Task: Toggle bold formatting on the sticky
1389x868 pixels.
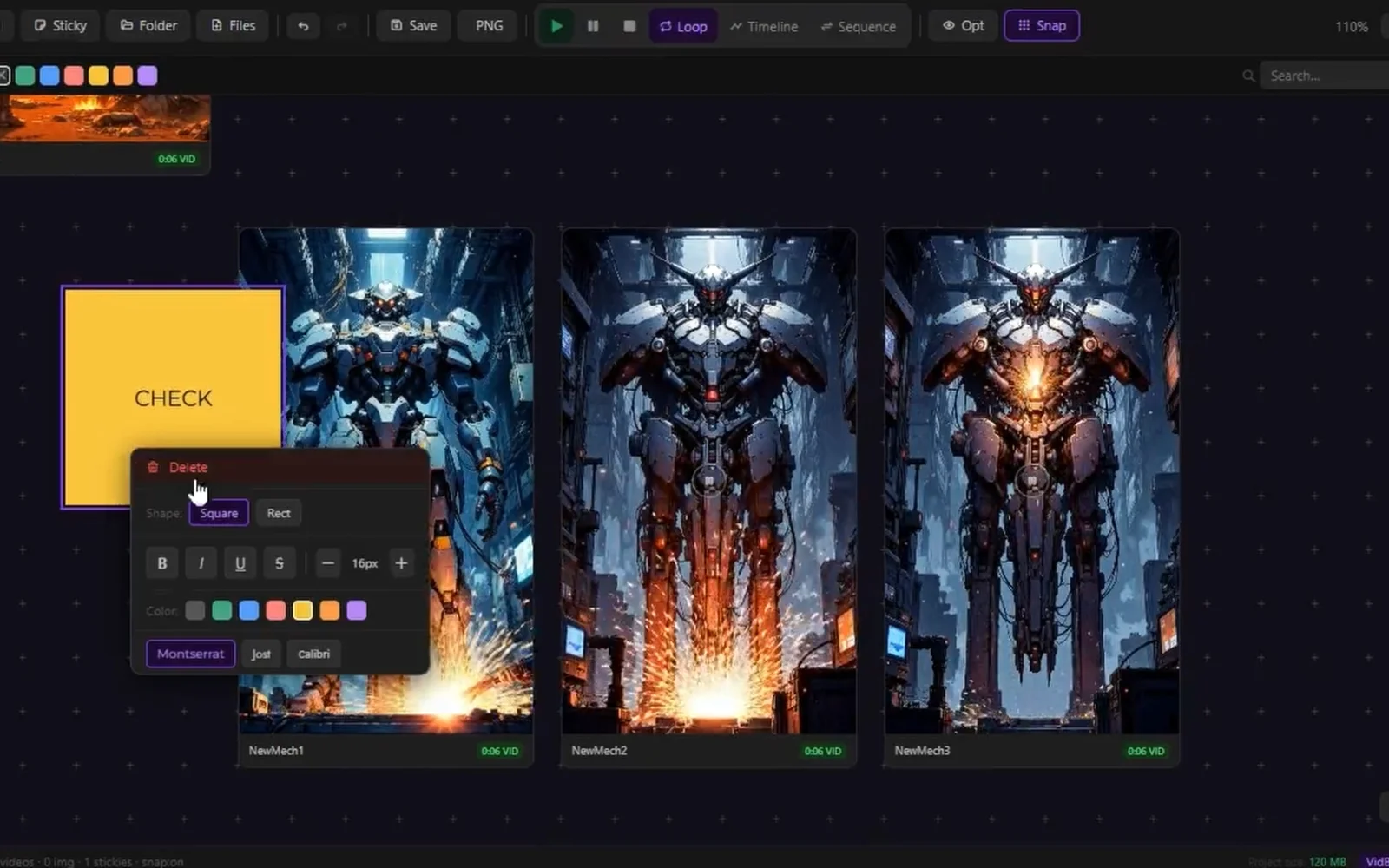Action: tap(162, 563)
